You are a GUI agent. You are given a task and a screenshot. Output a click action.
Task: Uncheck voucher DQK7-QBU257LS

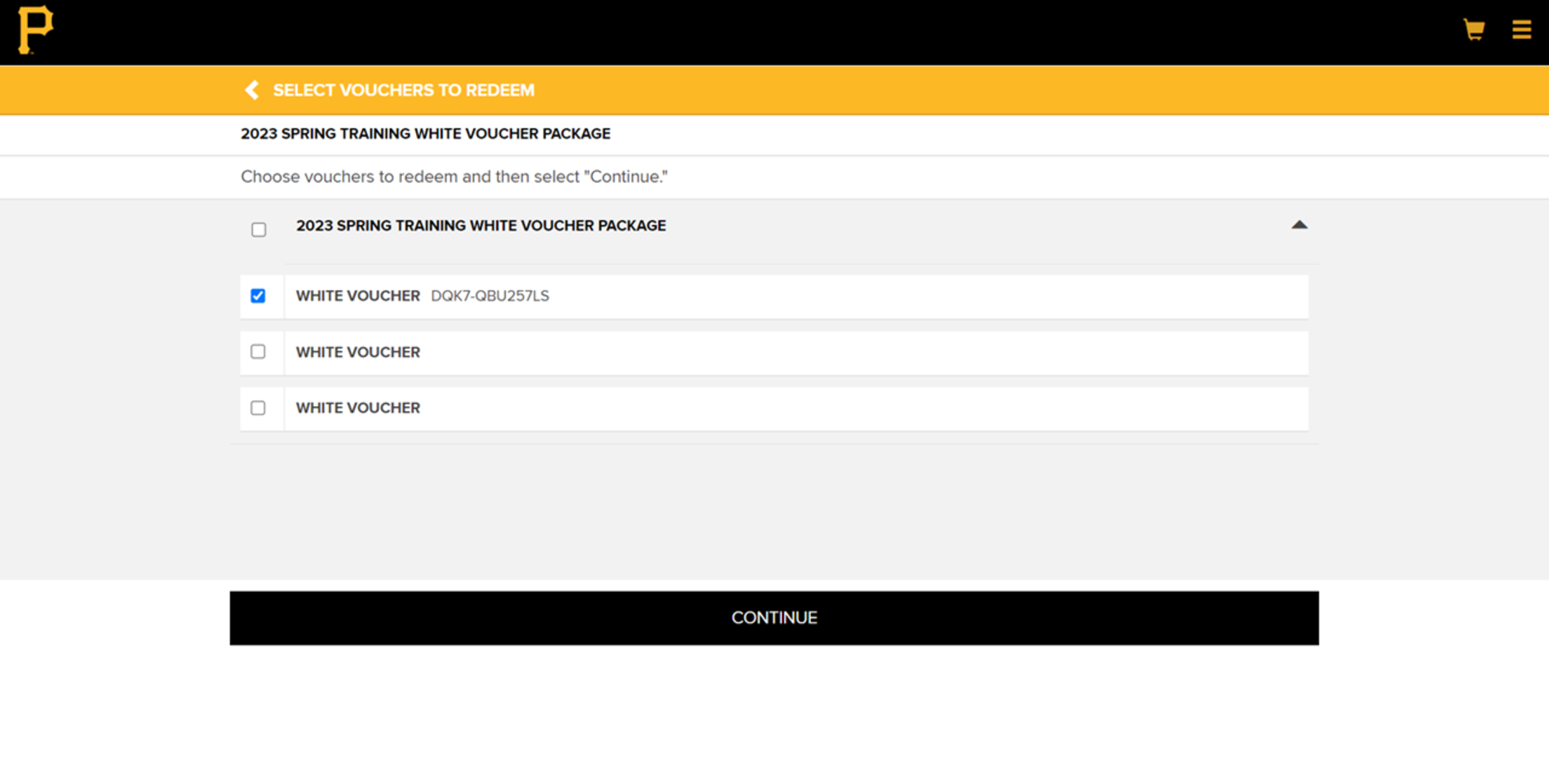pyautogui.click(x=259, y=296)
